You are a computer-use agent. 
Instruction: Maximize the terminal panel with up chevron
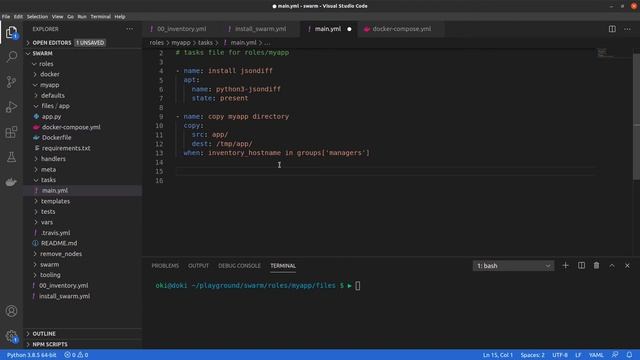pos(612,266)
